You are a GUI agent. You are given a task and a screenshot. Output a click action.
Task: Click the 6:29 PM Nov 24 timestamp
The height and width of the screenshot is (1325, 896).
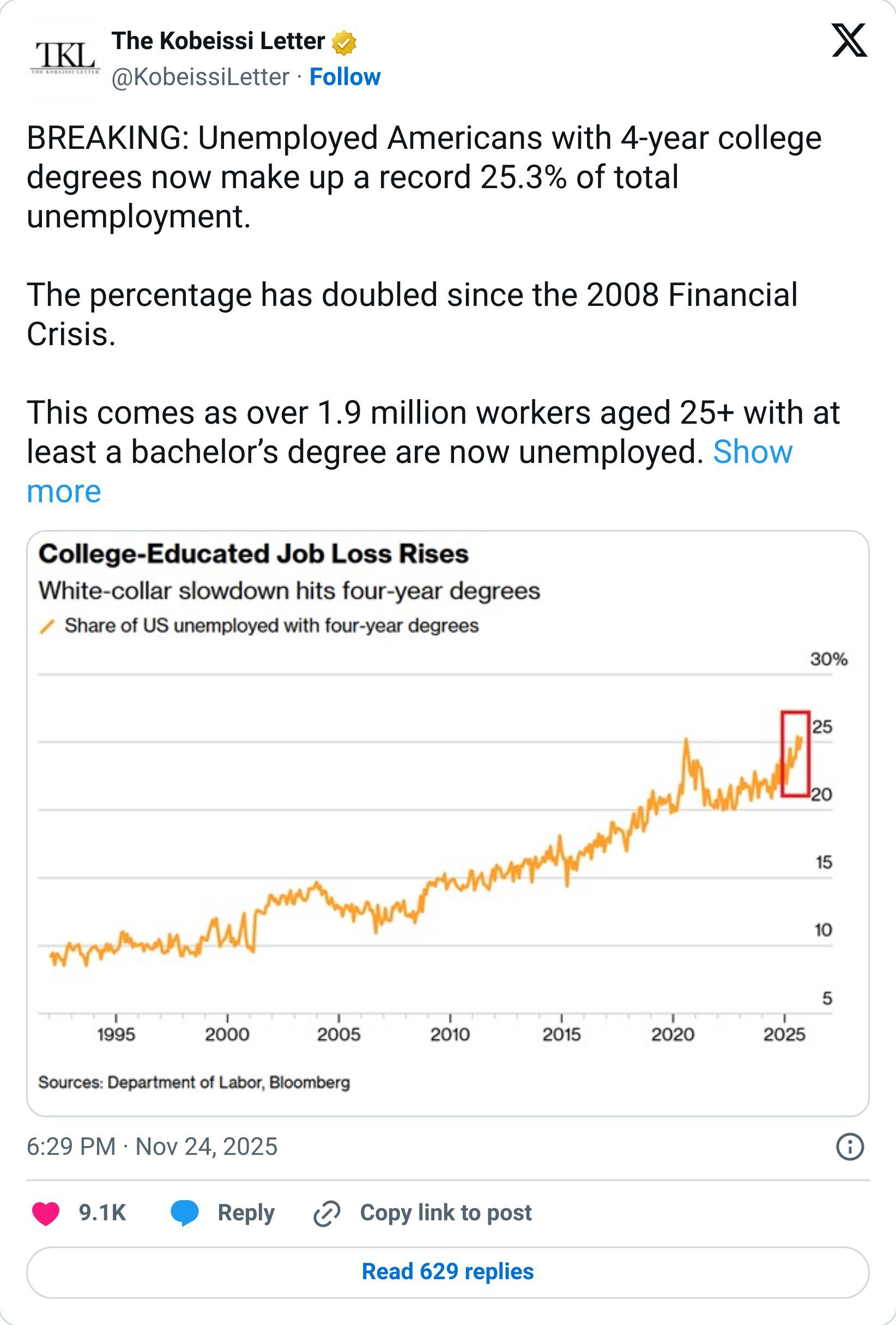152,1147
